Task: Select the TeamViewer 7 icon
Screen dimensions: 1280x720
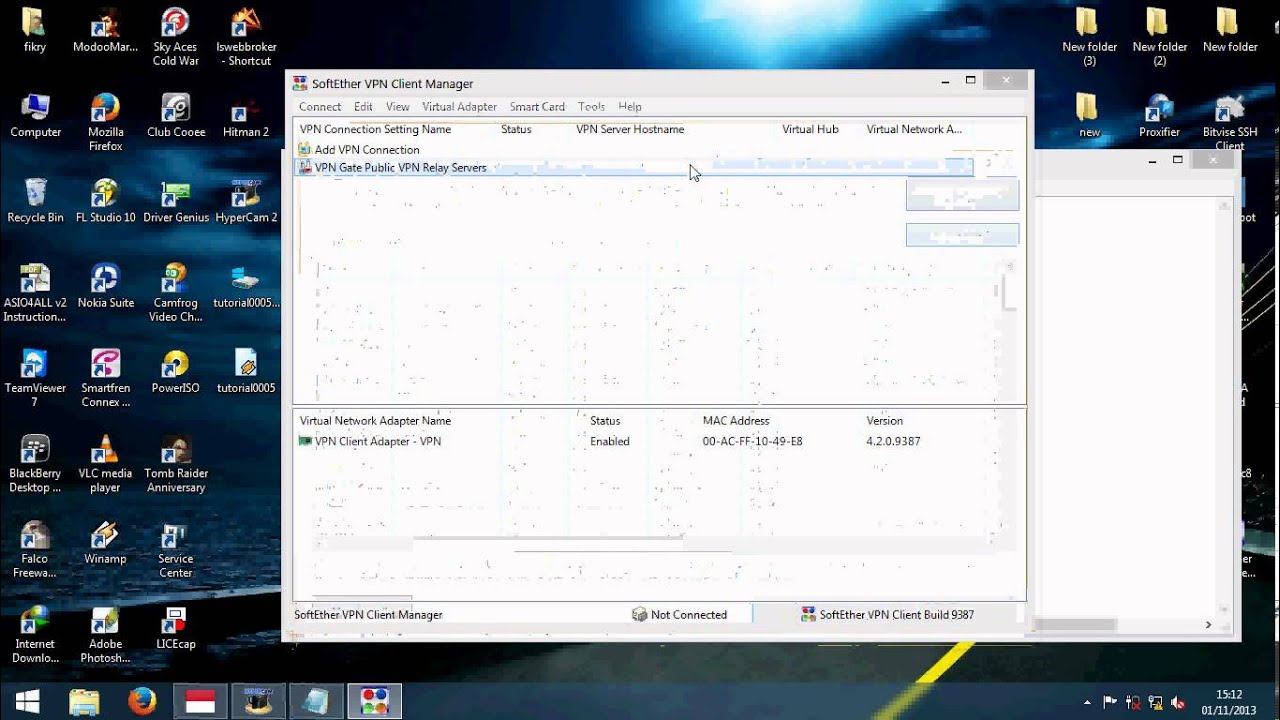Action: click(x=35, y=379)
